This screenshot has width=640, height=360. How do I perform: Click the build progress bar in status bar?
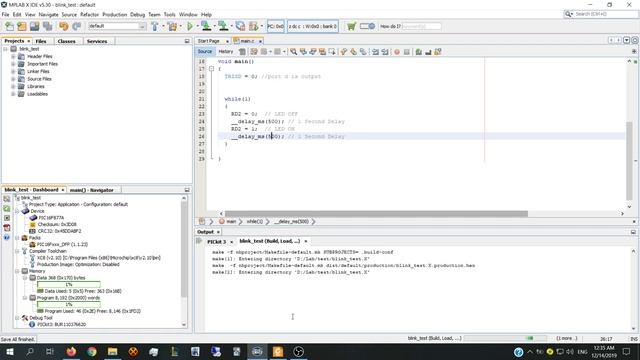coord(505,338)
